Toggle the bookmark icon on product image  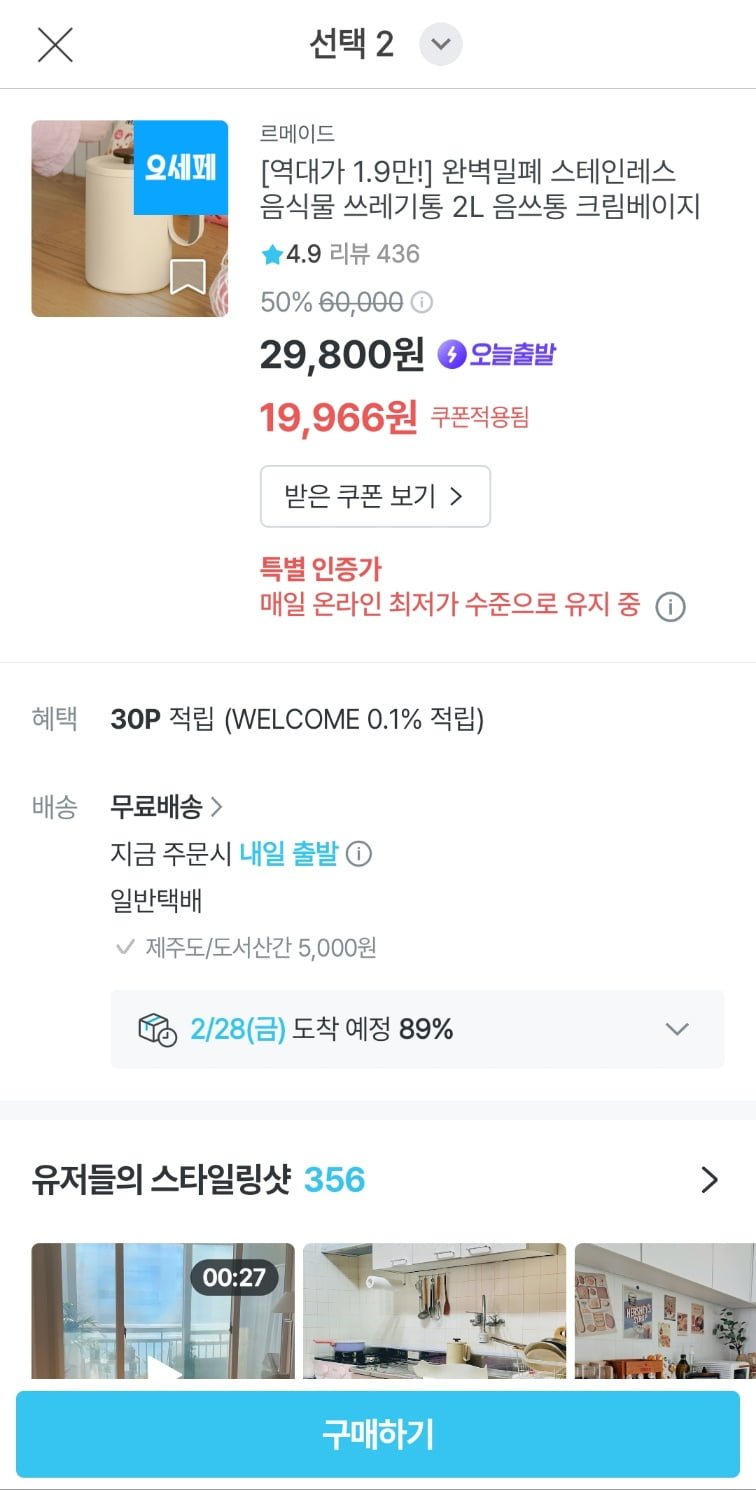(187, 277)
